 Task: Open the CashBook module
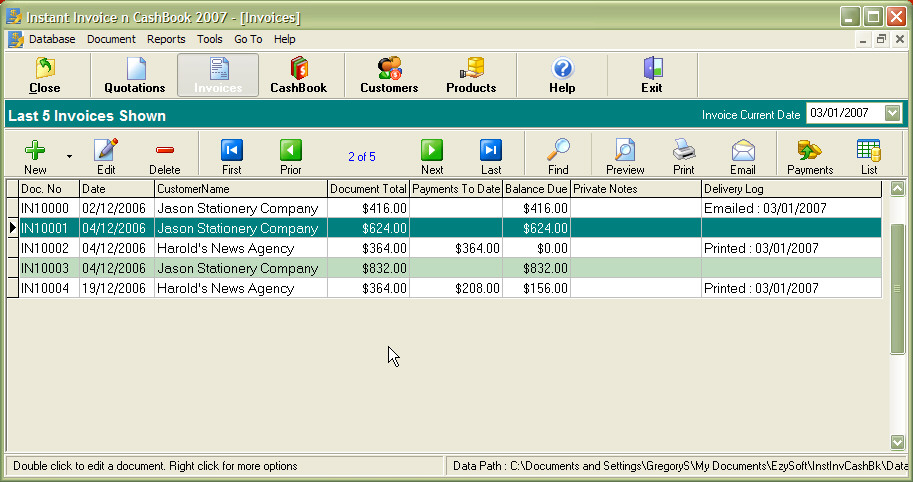click(299, 76)
